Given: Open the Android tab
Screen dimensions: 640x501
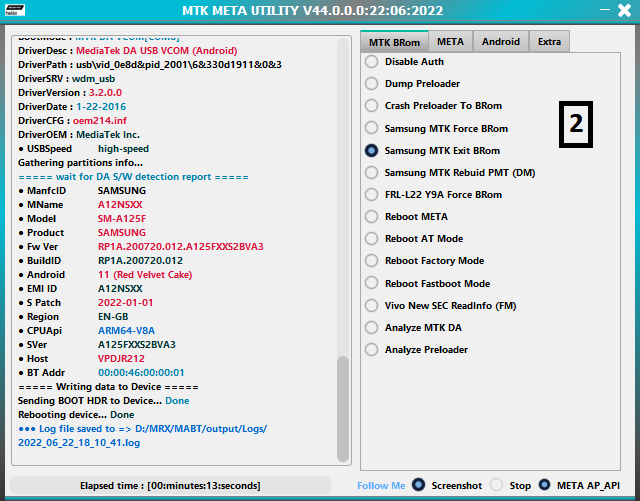Looking at the screenshot, I should click(x=501, y=42).
